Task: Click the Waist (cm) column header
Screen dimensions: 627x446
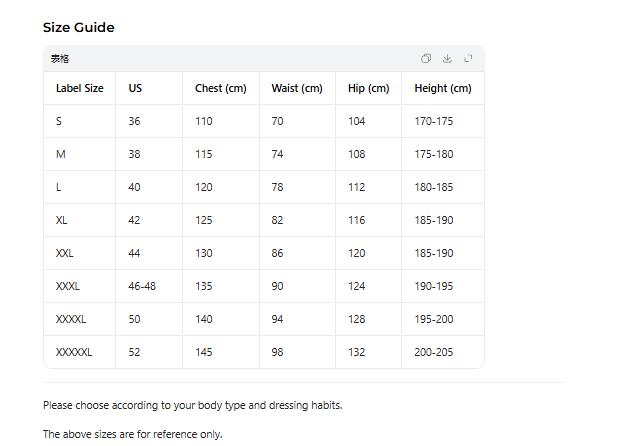Action: click(x=296, y=88)
